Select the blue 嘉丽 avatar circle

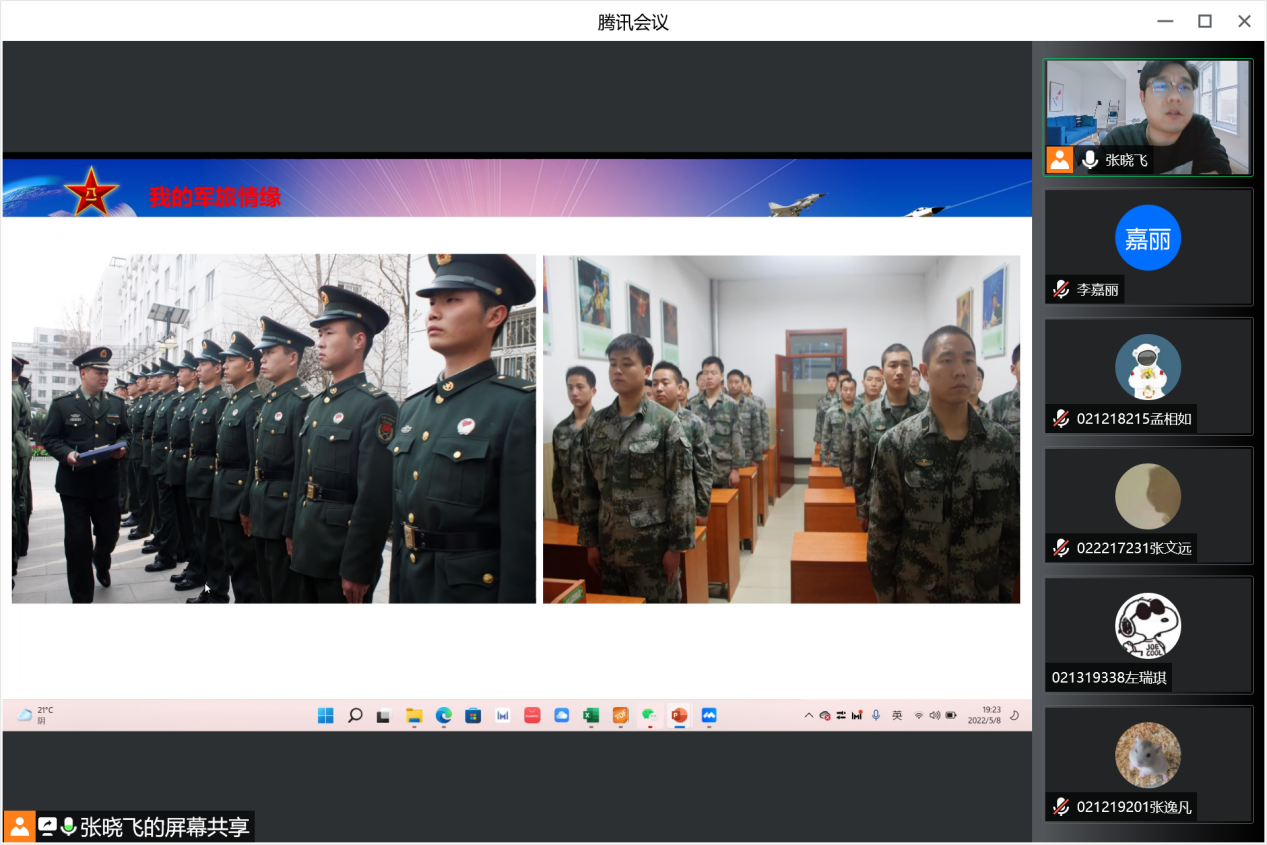click(x=1148, y=238)
